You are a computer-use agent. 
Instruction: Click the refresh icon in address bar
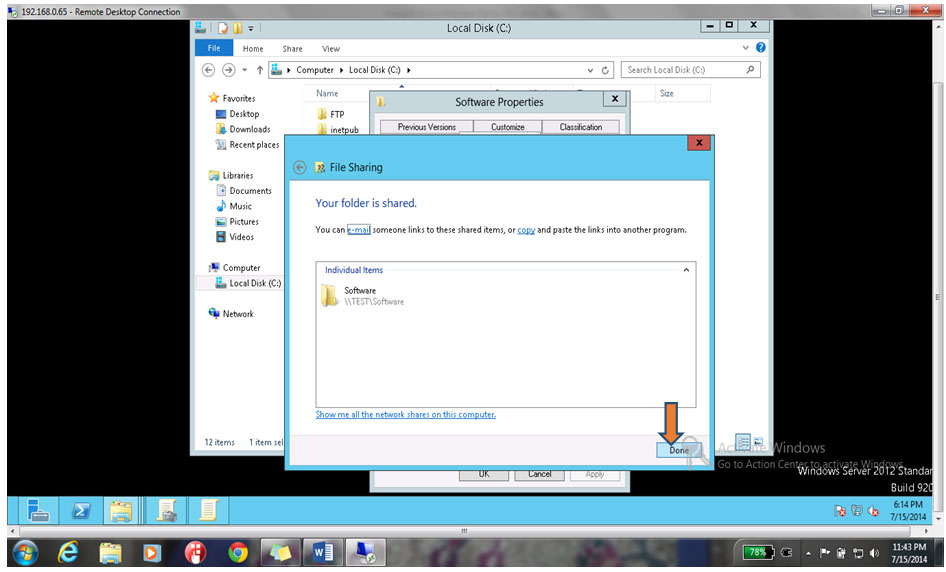click(x=605, y=70)
